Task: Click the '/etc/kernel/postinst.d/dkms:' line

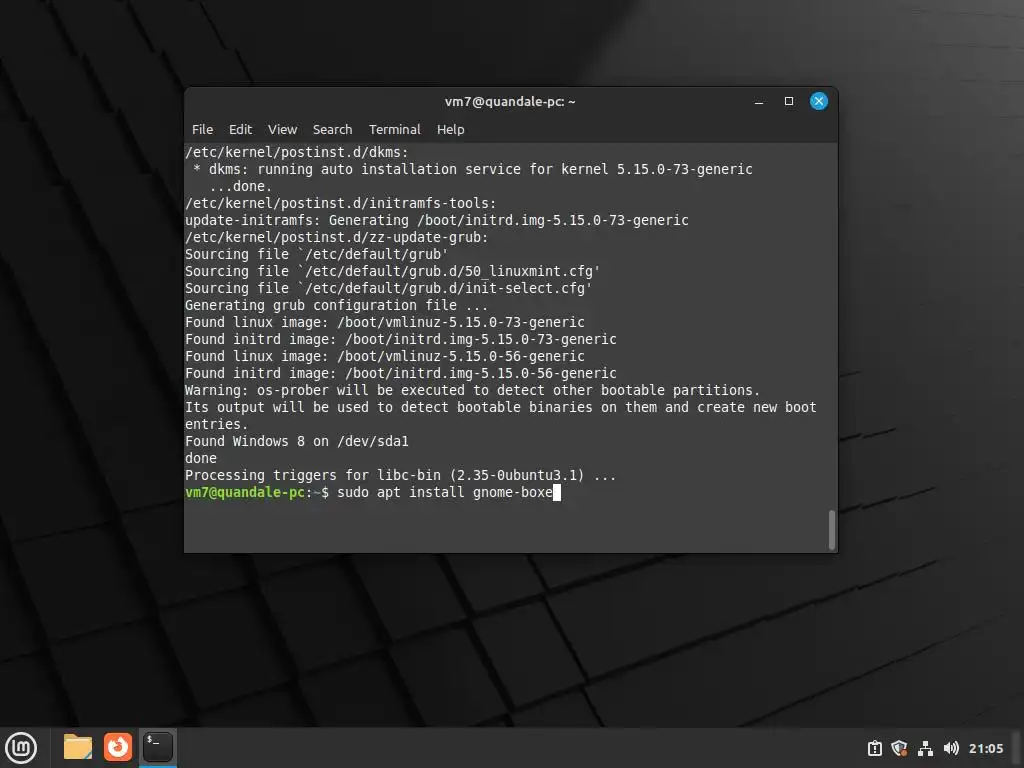Action: (296, 152)
